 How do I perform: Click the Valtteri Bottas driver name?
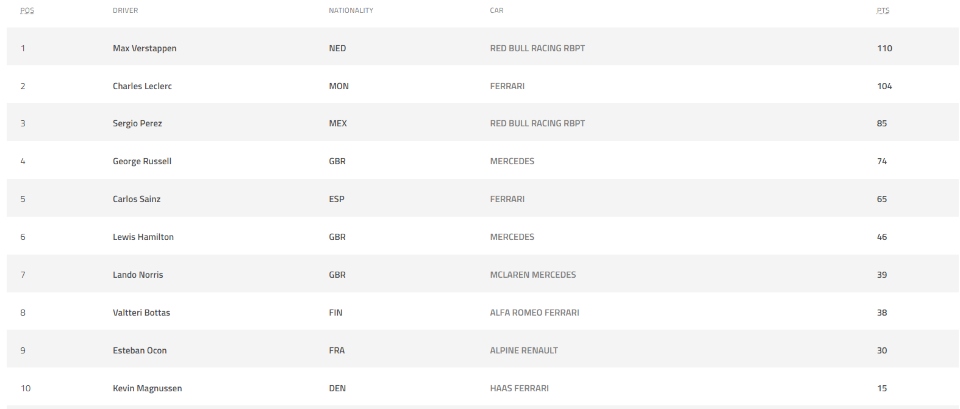pyautogui.click(x=141, y=313)
